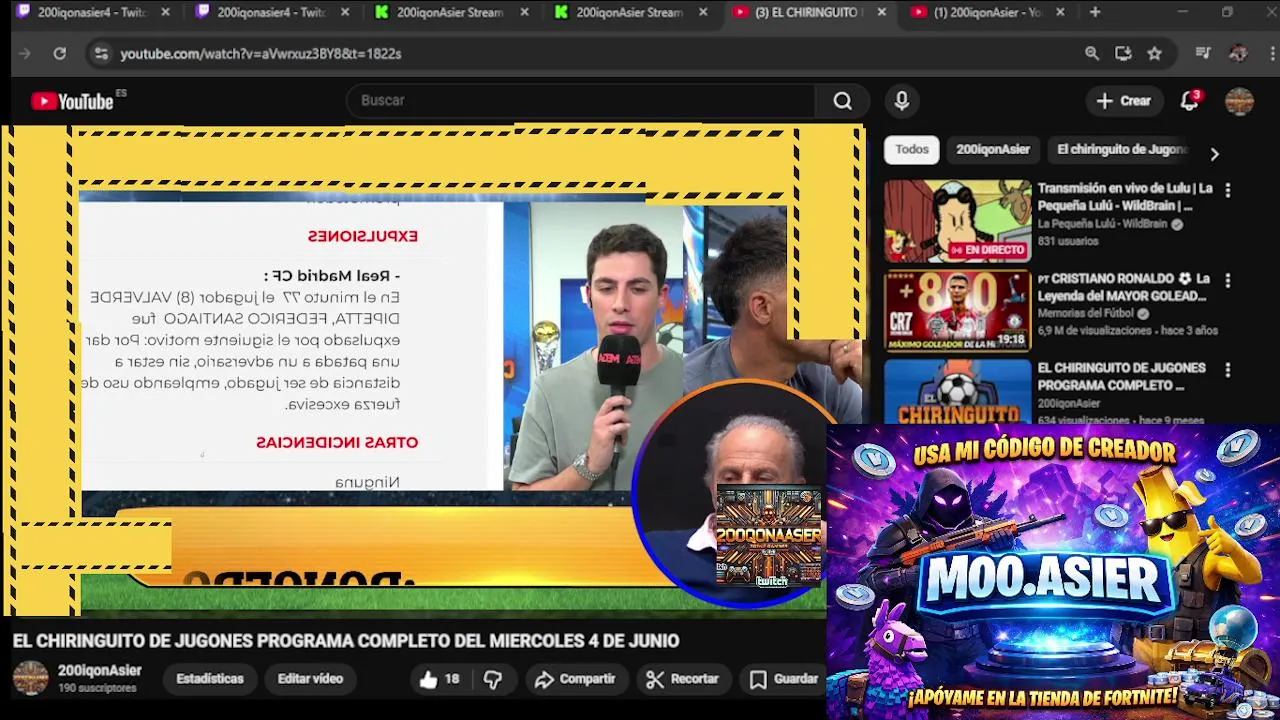Click the 190 suscriptores text
This screenshot has width=1280, height=720.
(x=97, y=689)
